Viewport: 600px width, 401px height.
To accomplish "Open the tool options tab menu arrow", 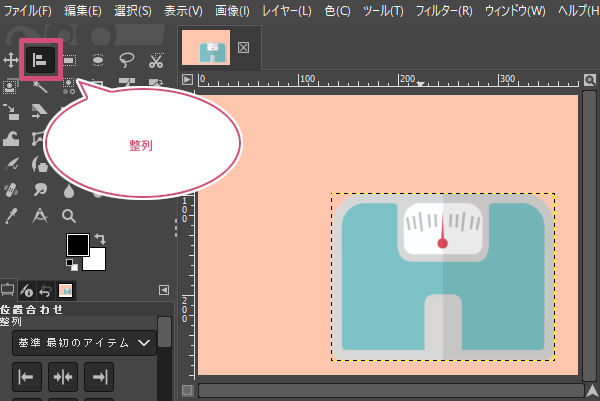I will pyautogui.click(x=164, y=290).
